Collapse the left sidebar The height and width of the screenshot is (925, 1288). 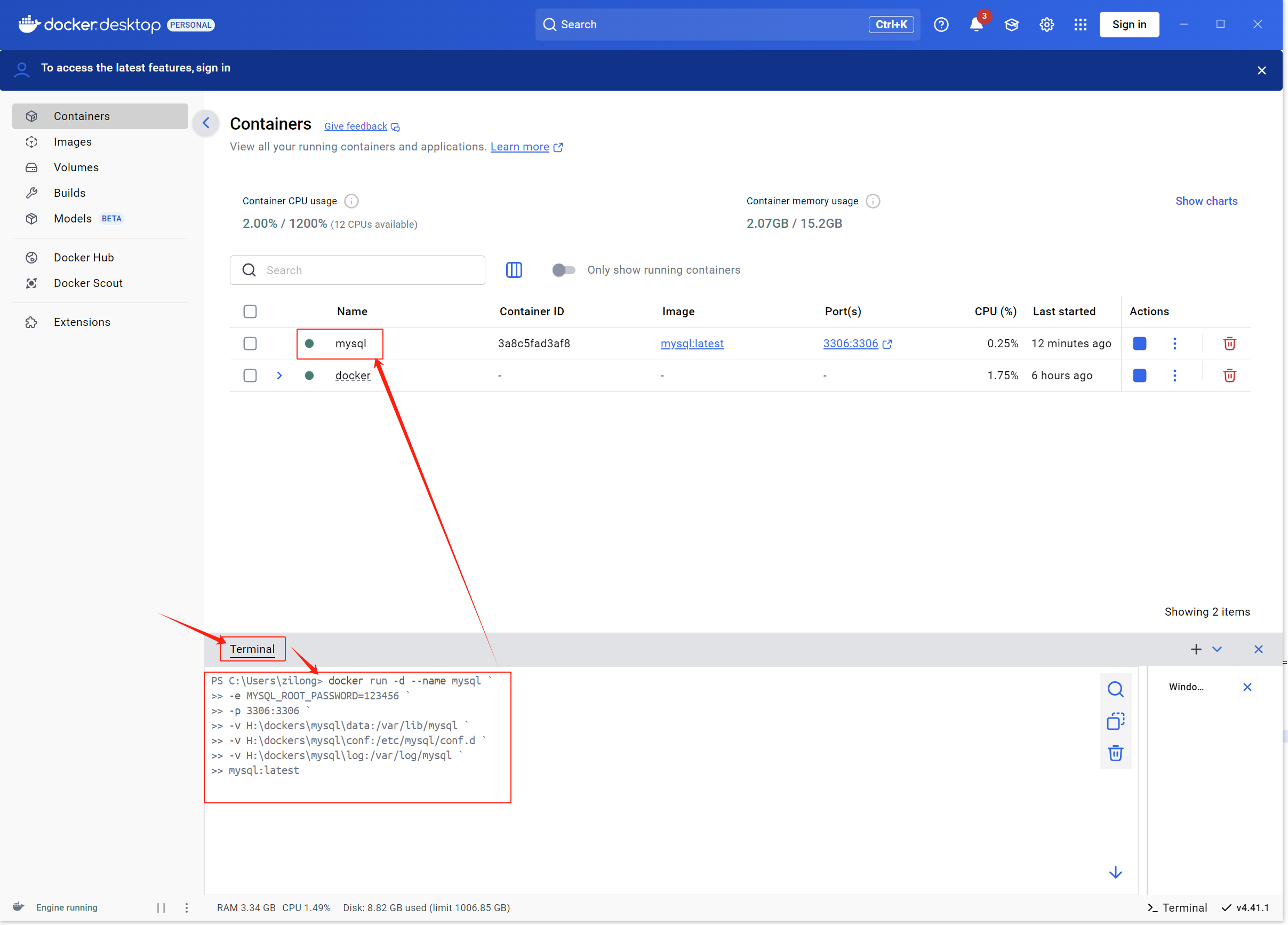point(206,123)
